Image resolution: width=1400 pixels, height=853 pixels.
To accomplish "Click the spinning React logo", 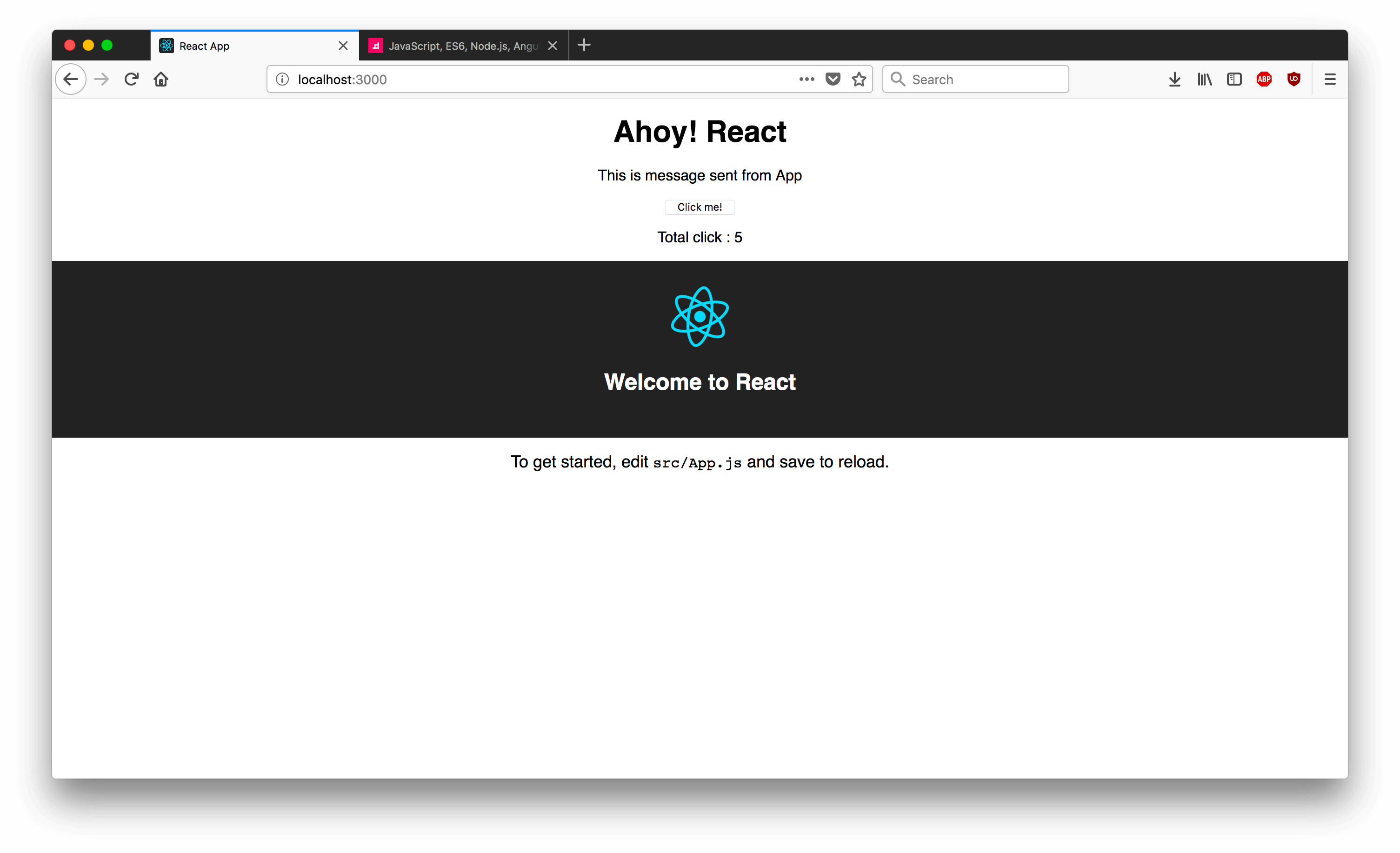I will [700, 317].
